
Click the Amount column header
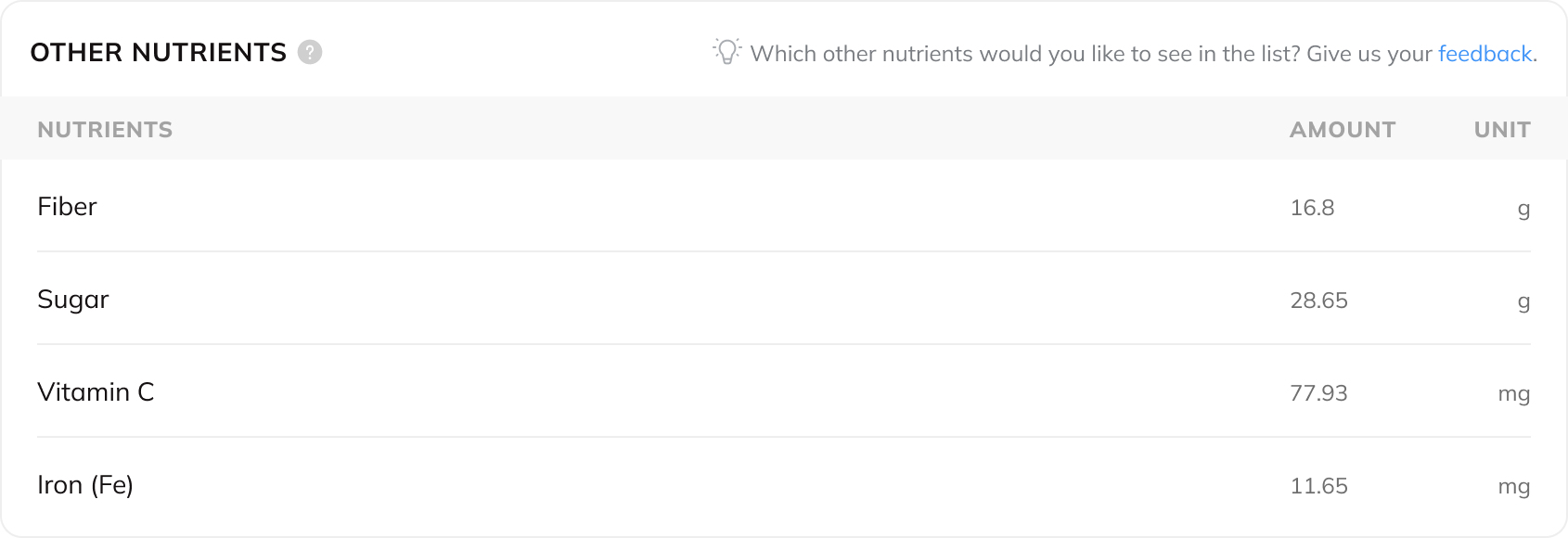pos(1342,130)
